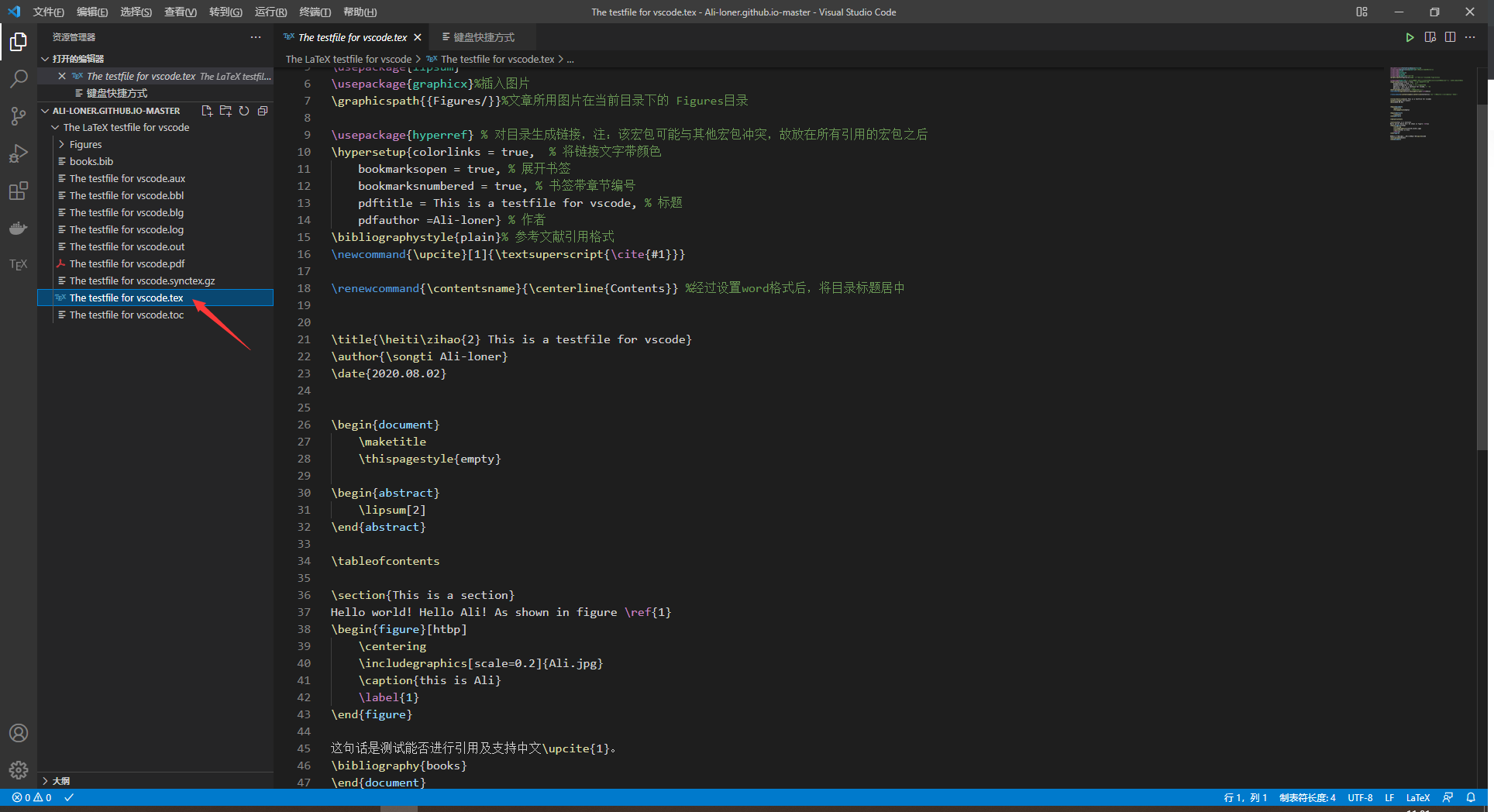Select 键盘快捷方式 in open editors list
The image size is (1494, 812).
pyautogui.click(x=155, y=93)
